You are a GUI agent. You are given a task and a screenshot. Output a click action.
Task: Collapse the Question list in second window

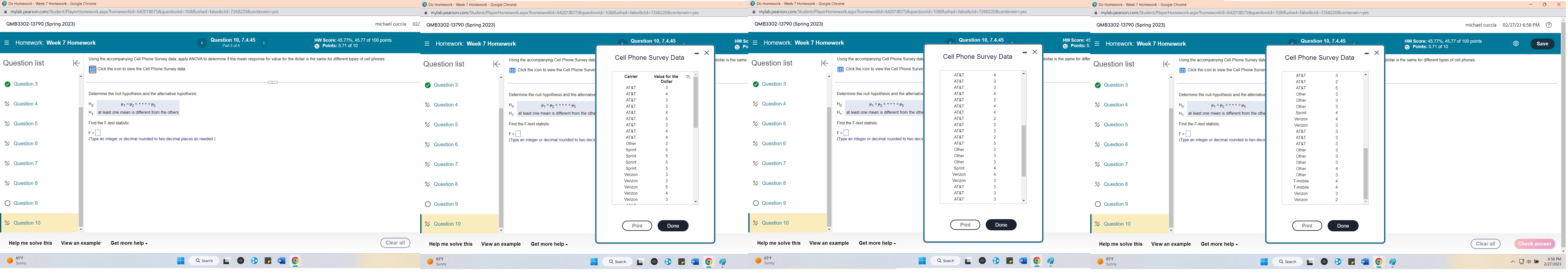tap(497, 64)
